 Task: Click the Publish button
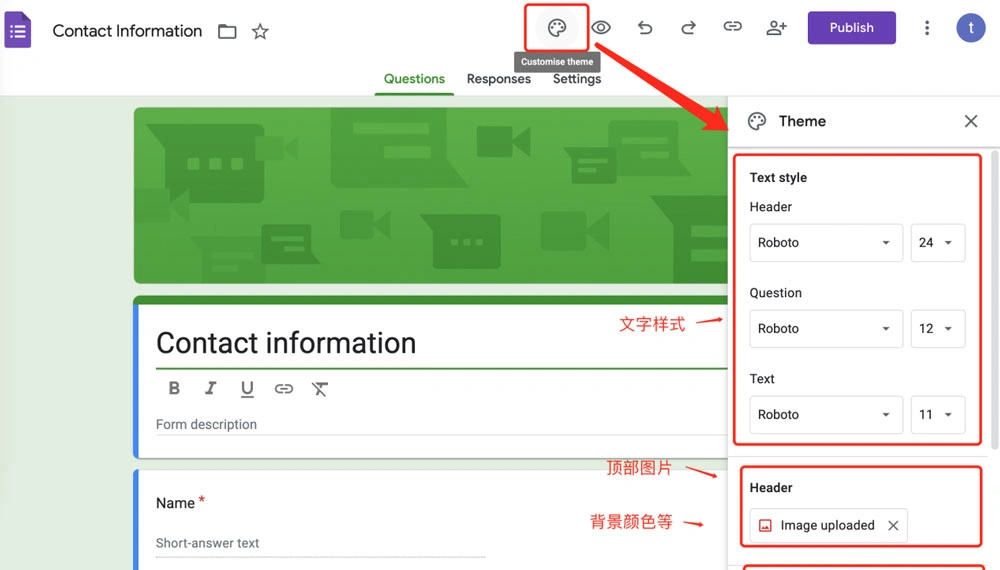point(851,28)
